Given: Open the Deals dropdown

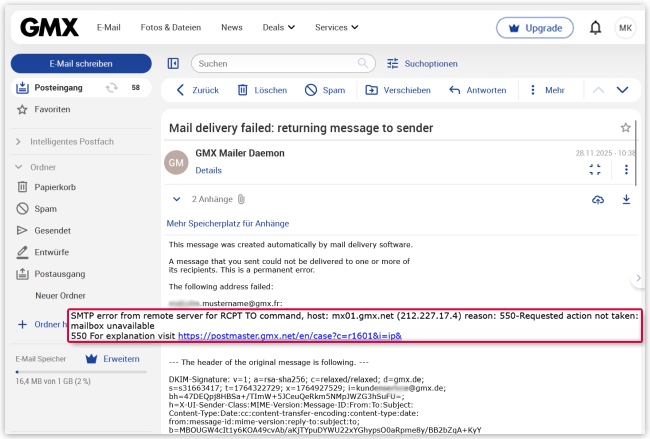Looking at the screenshot, I should (279, 27).
